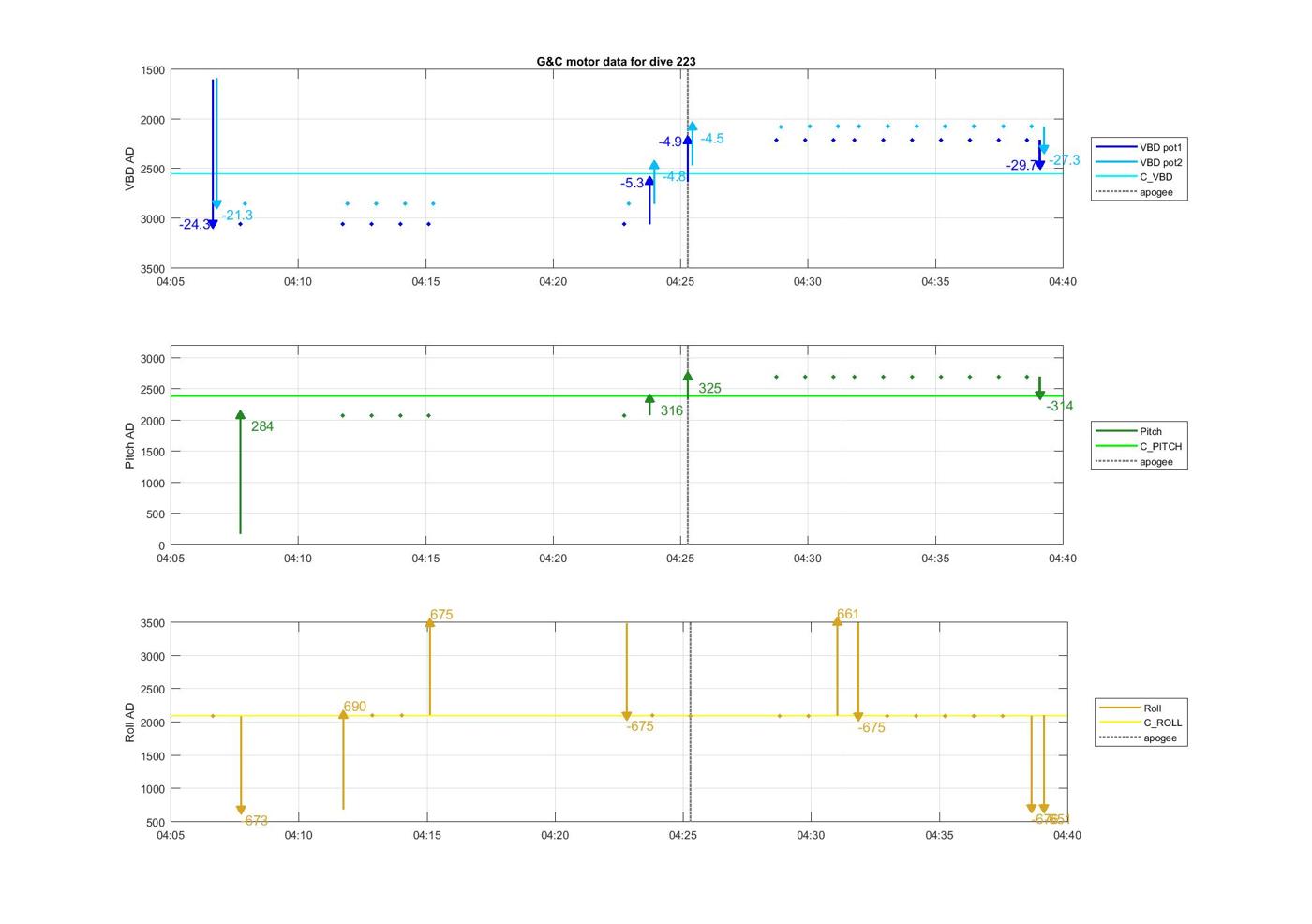Click the "690" label in Roll plot

click(354, 707)
